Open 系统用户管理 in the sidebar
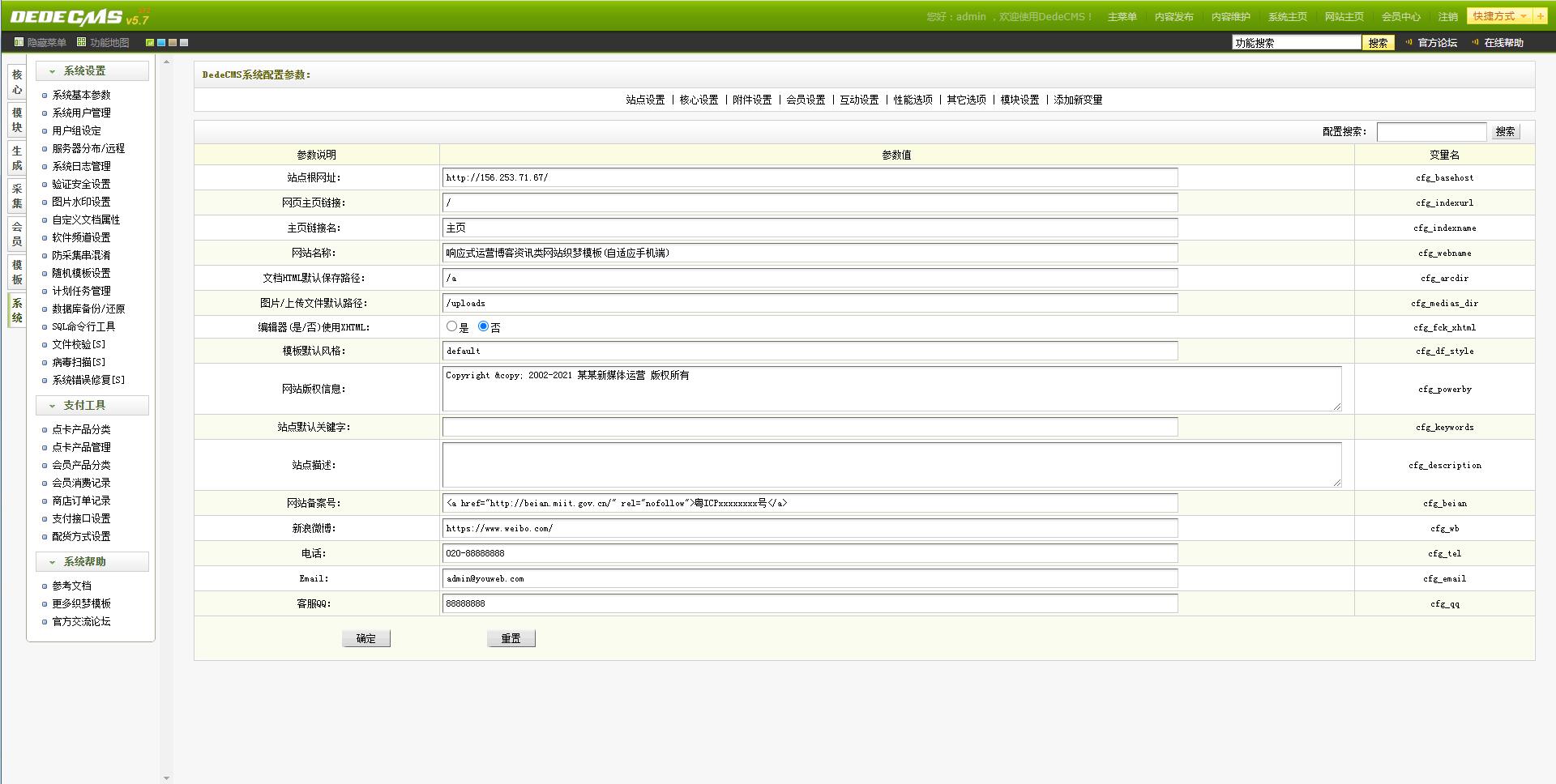Viewport: 1556px width, 784px height. pyautogui.click(x=81, y=113)
